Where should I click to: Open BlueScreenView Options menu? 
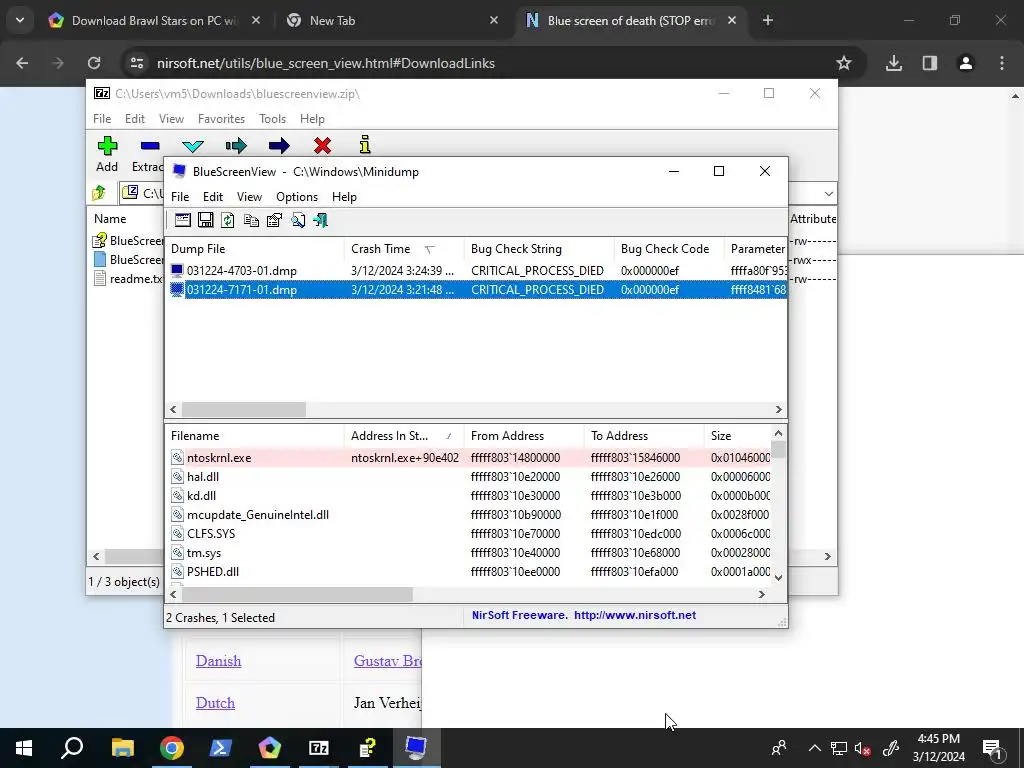tap(297, 197)
